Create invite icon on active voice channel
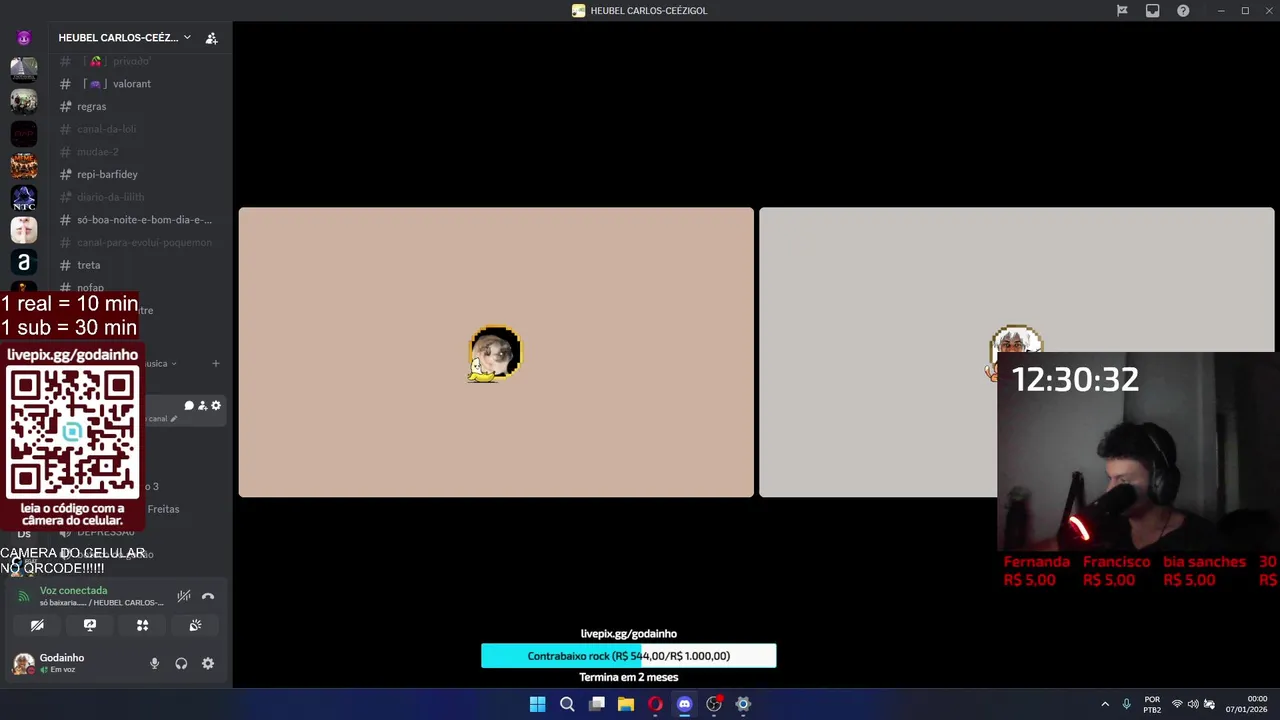This screenshot has width=1280, height=720. pyautogui.click(x=202, y=406)
